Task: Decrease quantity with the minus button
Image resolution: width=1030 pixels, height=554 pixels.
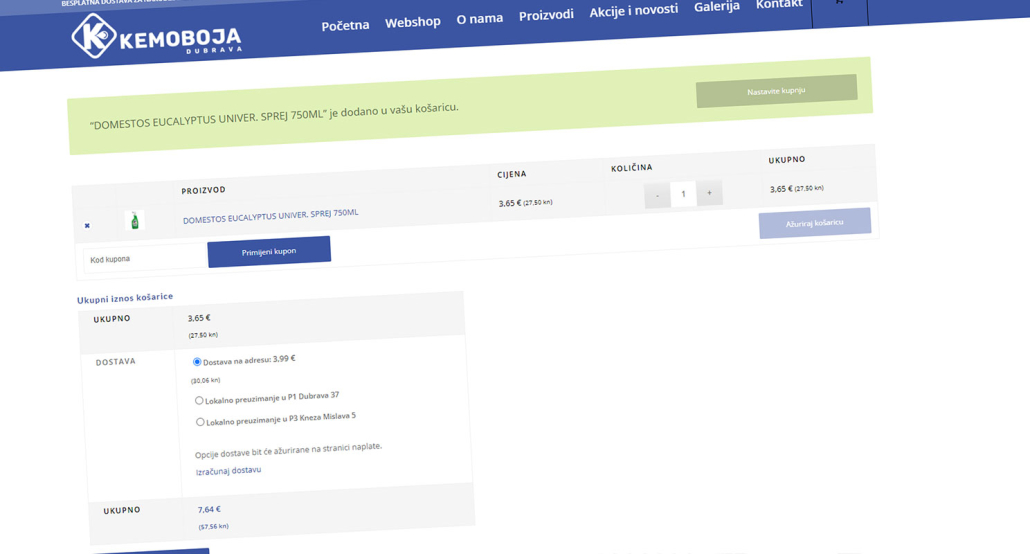Action: 657,195
